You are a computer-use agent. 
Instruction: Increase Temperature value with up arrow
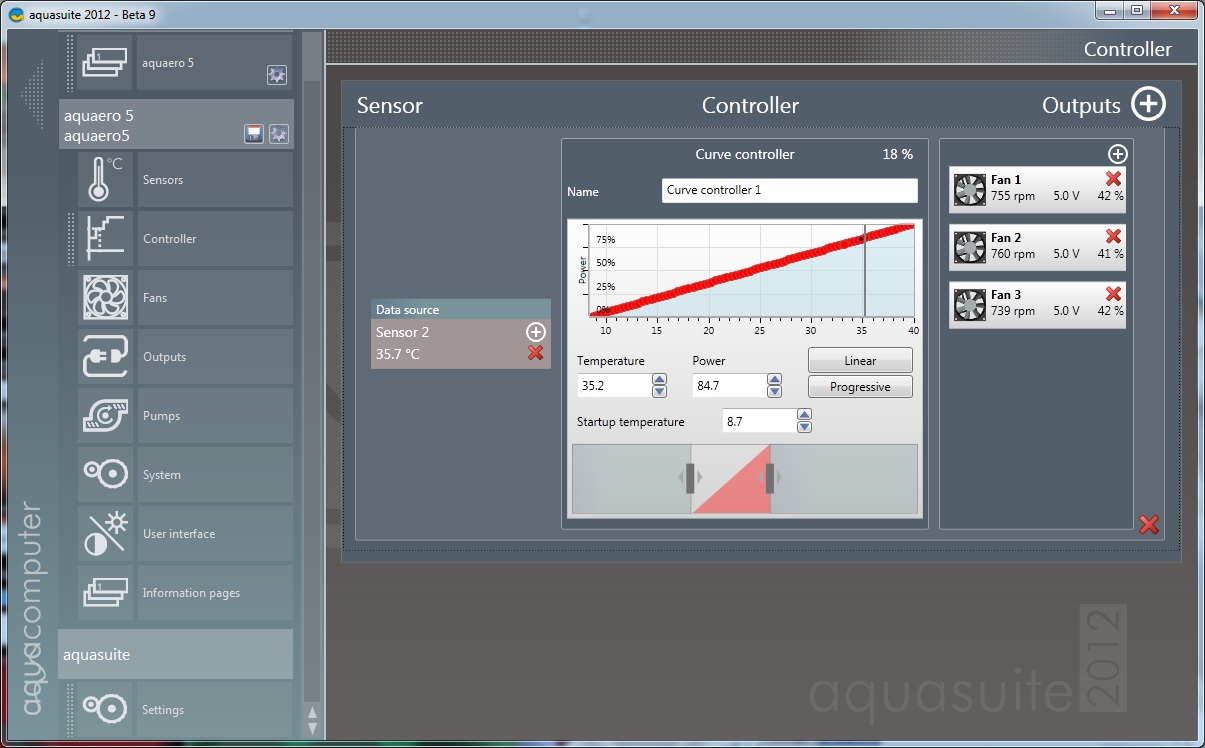pos(659,380)
